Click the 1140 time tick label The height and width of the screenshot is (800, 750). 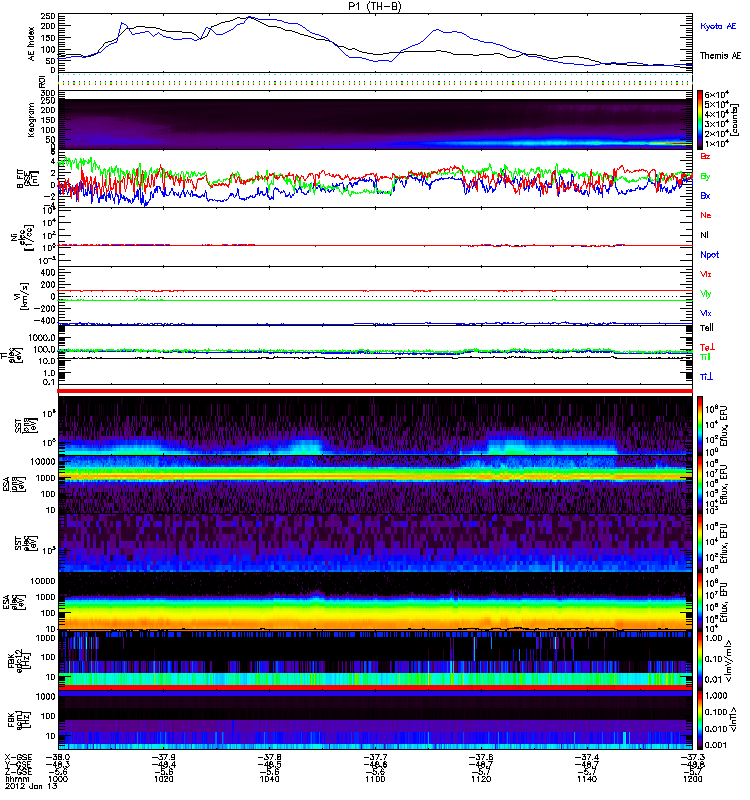click(x=587, y=779)
